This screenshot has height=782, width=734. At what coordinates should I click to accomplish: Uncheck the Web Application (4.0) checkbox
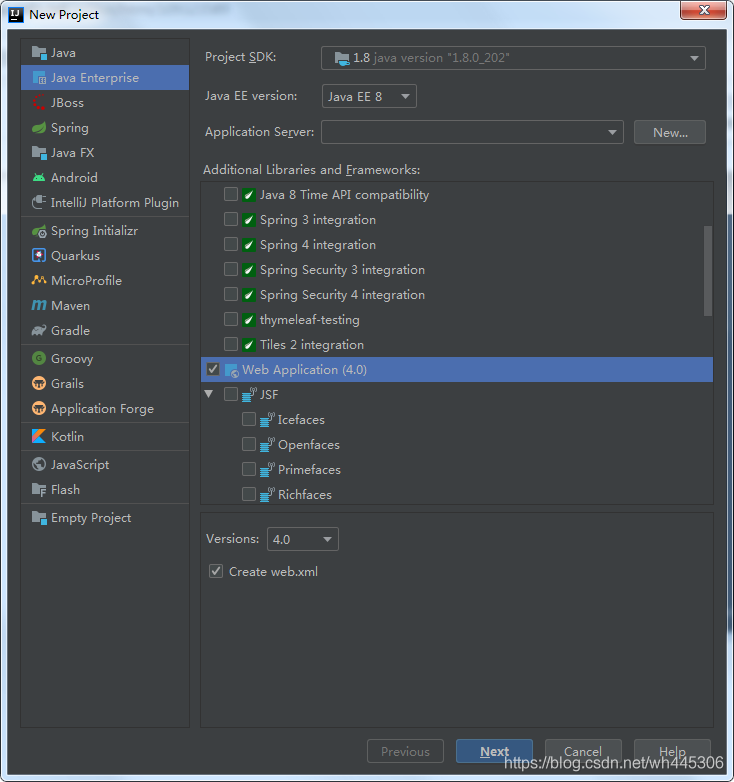213,369
